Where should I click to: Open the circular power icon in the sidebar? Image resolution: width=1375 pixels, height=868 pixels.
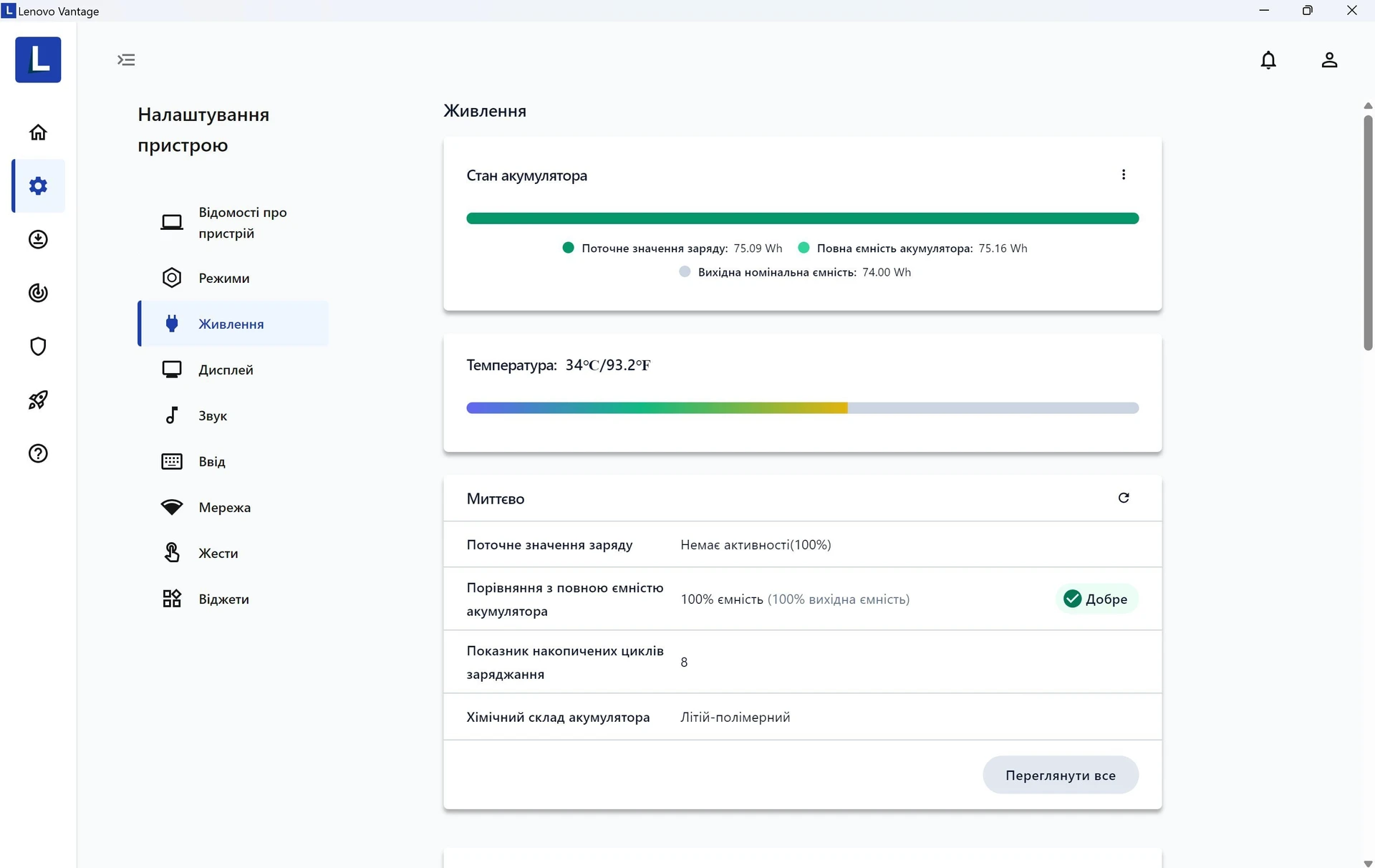pyautogui.click(x=38, y=293)
